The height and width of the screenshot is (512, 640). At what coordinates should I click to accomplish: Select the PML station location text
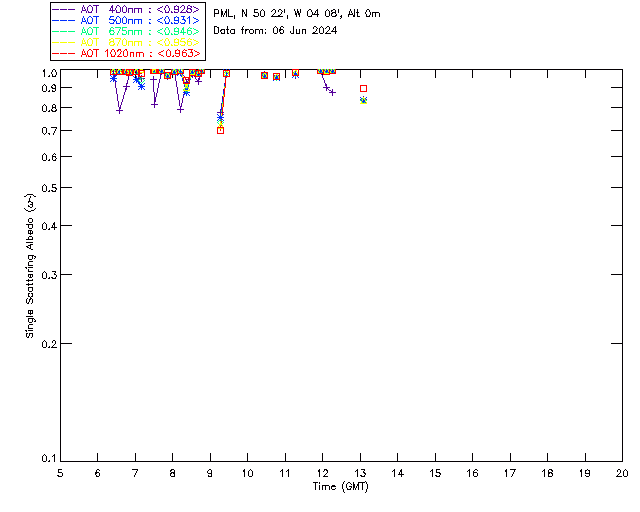point(297,14)
